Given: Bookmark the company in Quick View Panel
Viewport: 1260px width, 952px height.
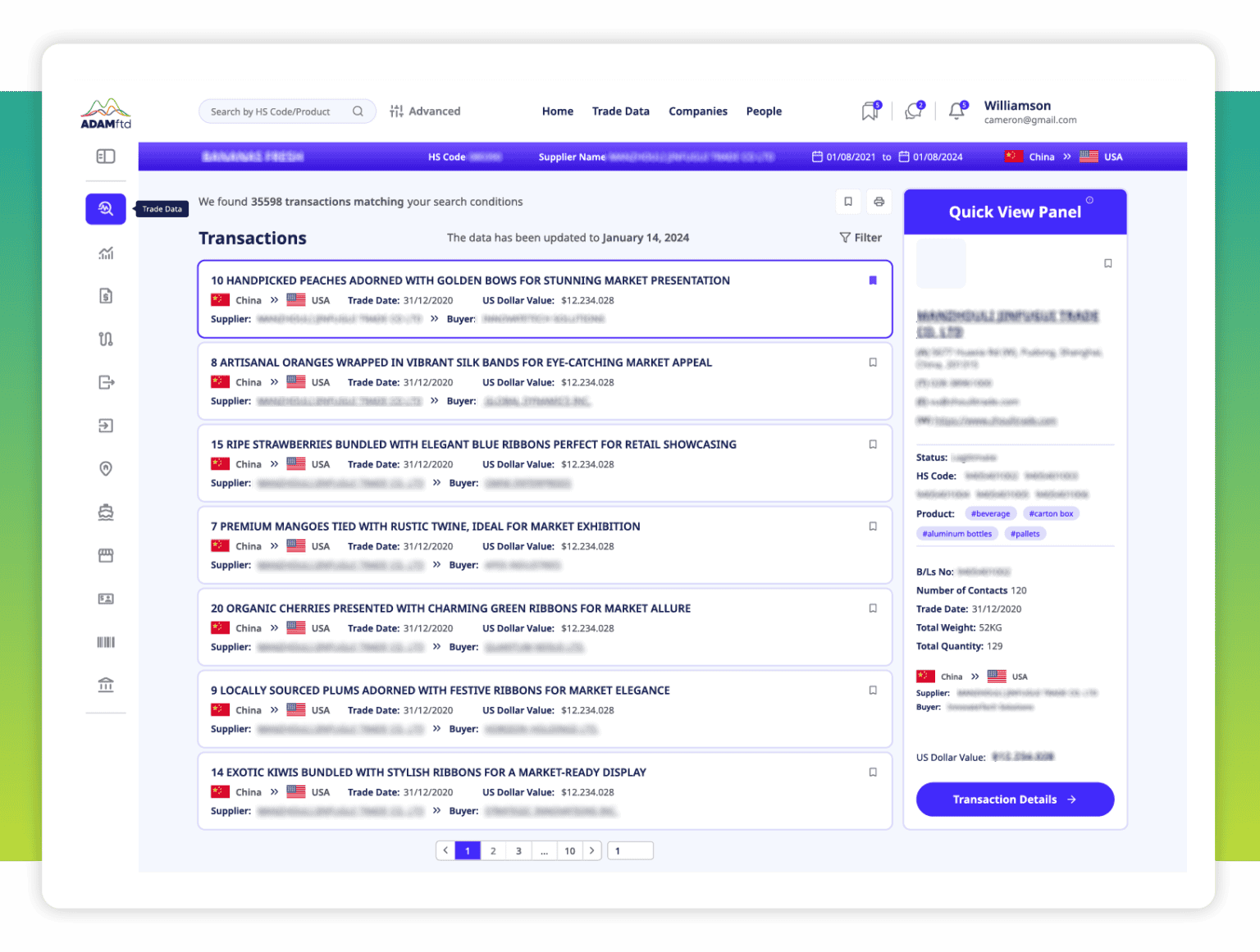Looking at the screenshot, I should 1108,263.
